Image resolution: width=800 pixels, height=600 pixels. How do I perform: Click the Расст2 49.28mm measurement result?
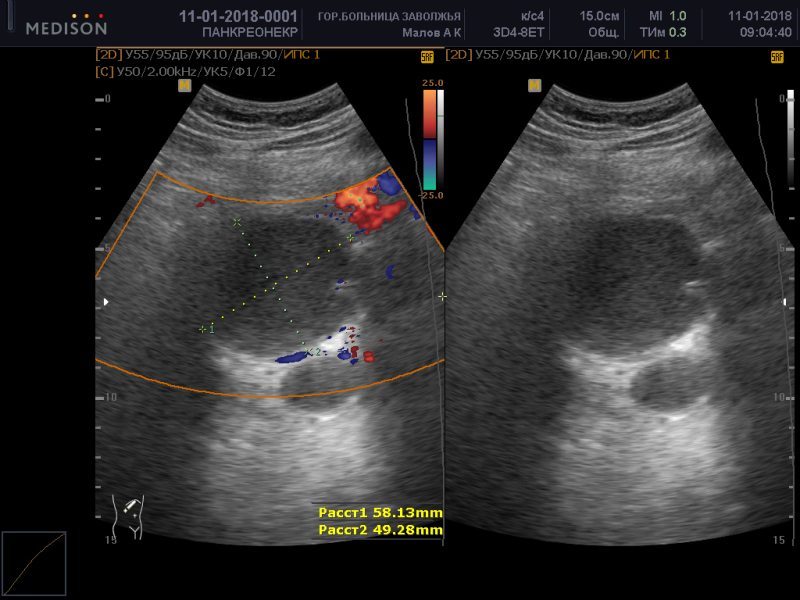pos(380,529)
